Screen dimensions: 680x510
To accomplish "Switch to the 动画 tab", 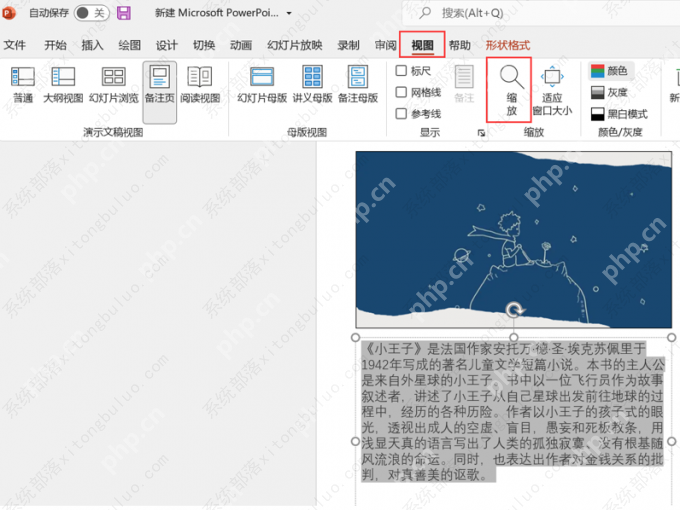I will pos(241,45).
